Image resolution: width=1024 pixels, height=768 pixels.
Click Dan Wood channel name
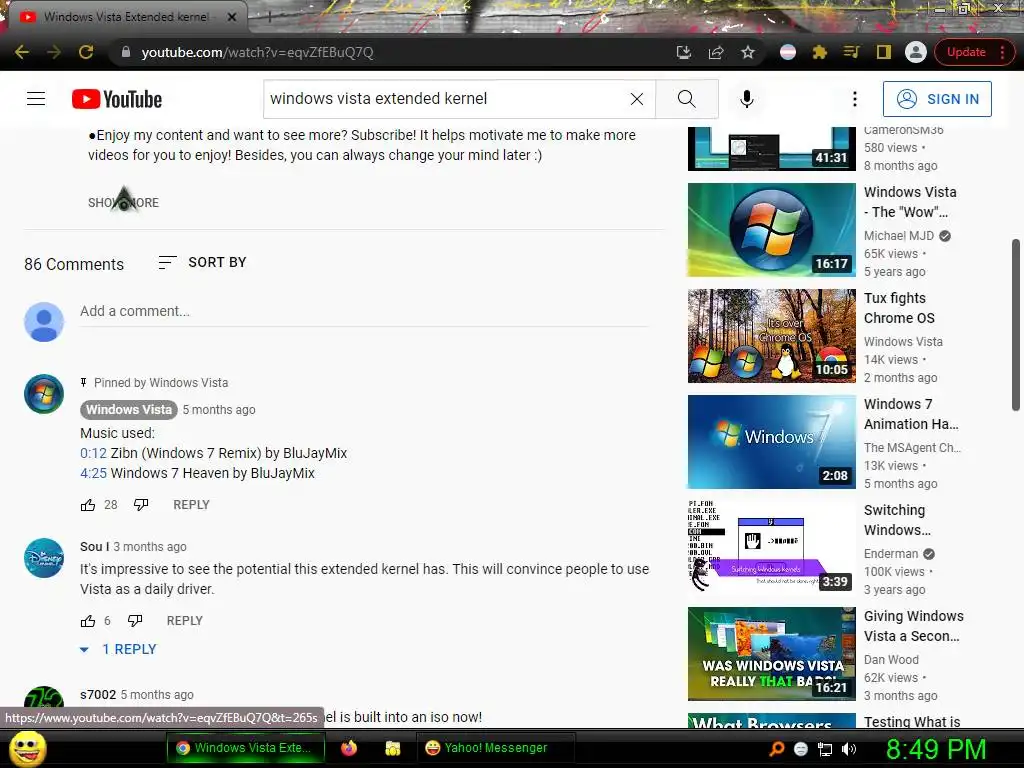891,660
